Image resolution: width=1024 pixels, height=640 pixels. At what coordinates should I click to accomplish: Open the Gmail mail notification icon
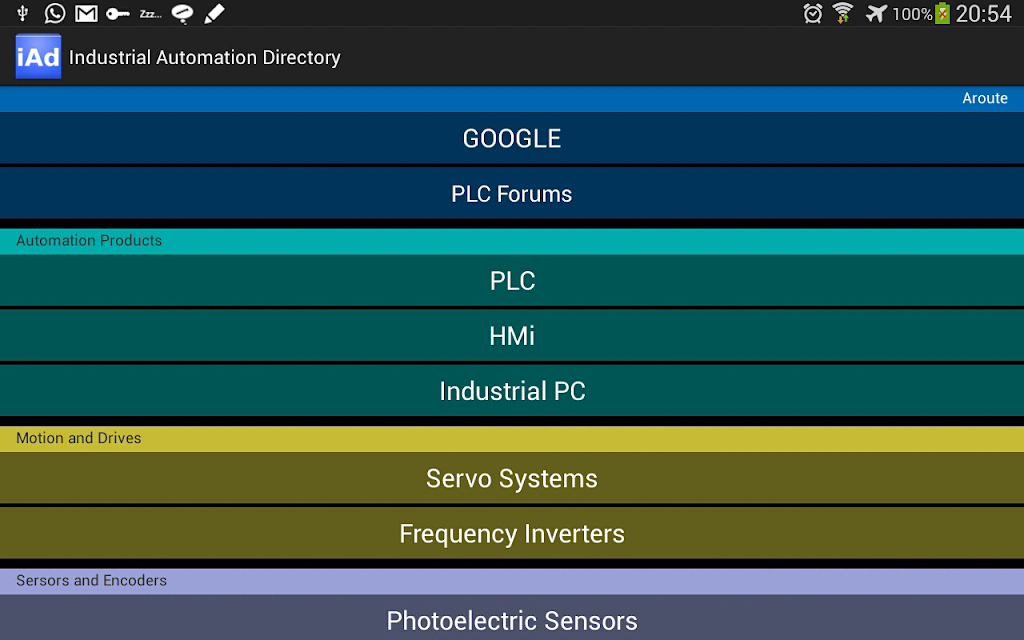click(87, 13)
